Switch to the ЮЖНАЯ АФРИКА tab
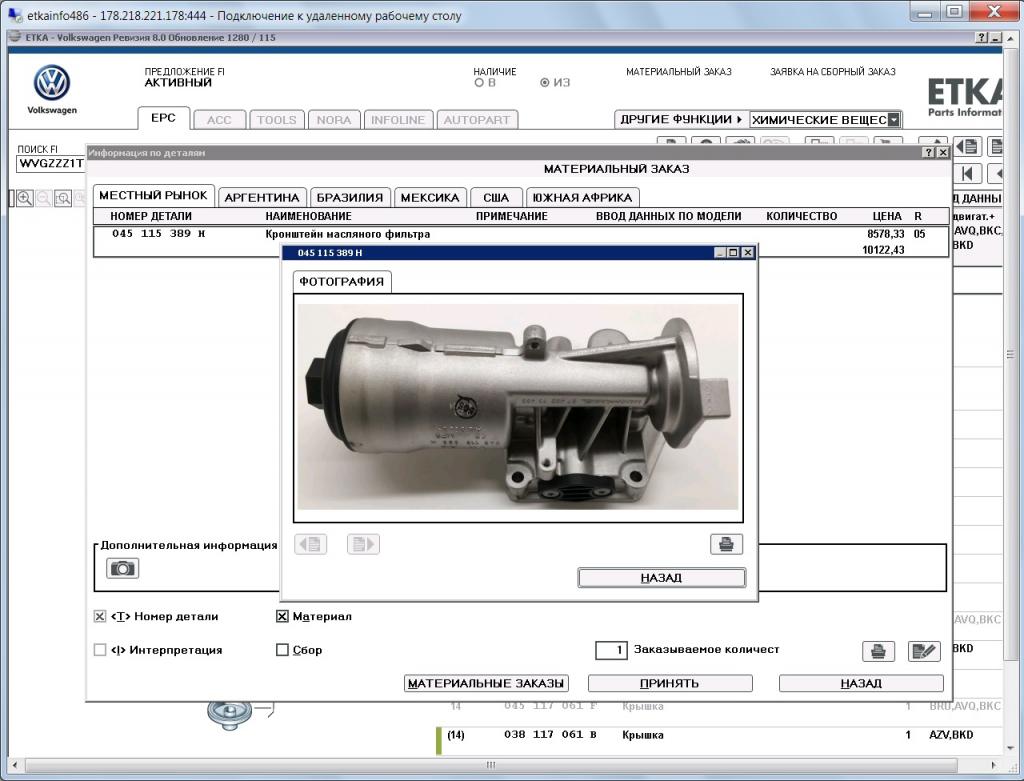 [583, 197]
